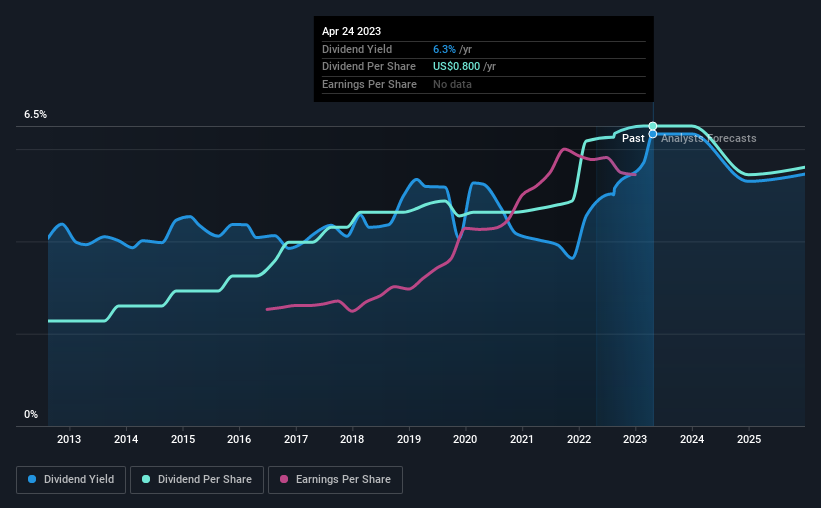Click the Apr 24 2023 tooltip date
The image size is (821, 508).
point(351,31)
